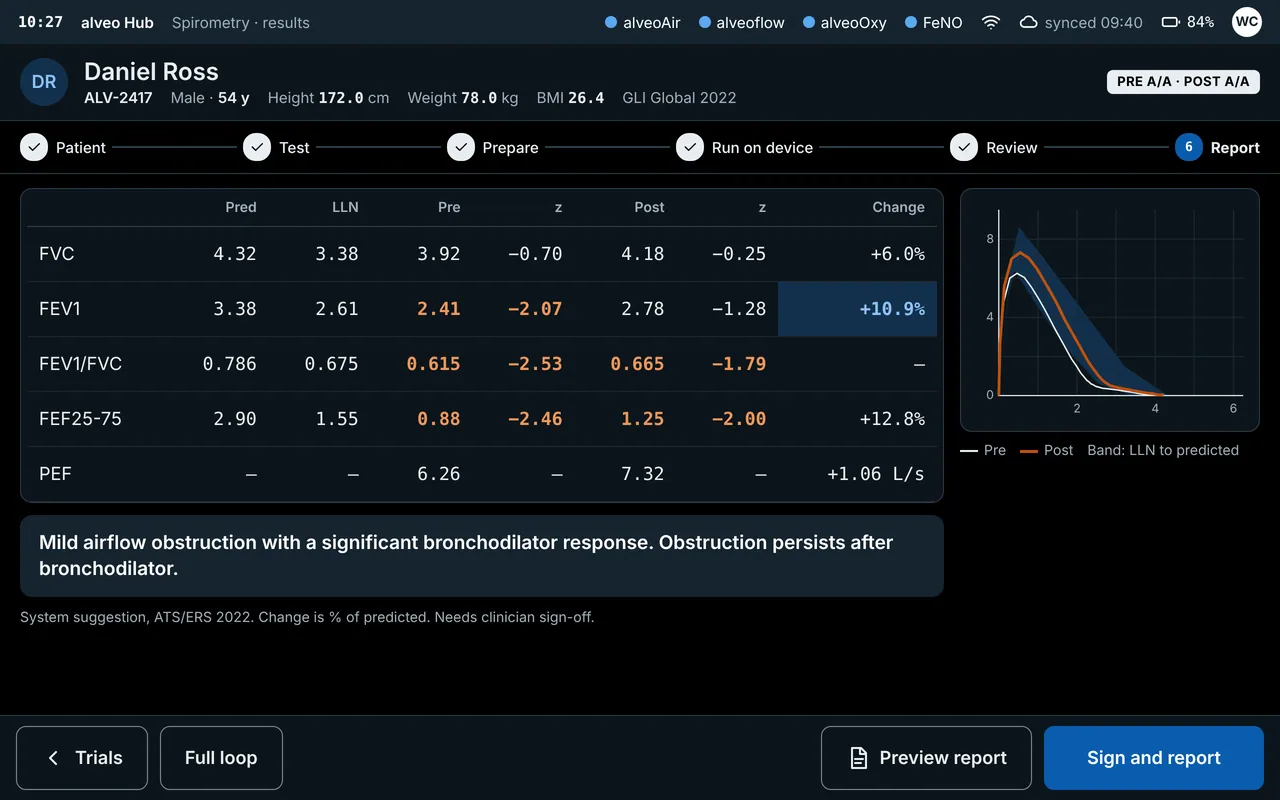Click the FVC row label

[57, 254]
